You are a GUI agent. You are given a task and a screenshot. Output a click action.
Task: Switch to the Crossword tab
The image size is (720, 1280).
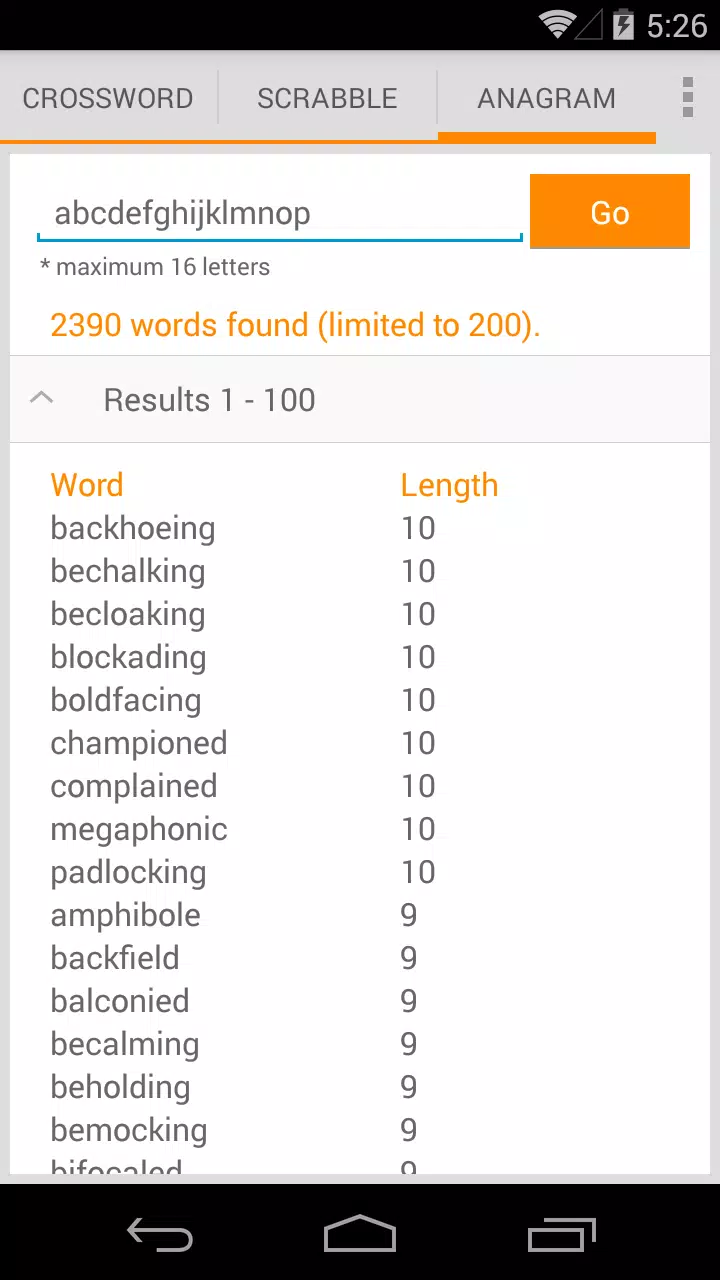[x=108, y=98]
